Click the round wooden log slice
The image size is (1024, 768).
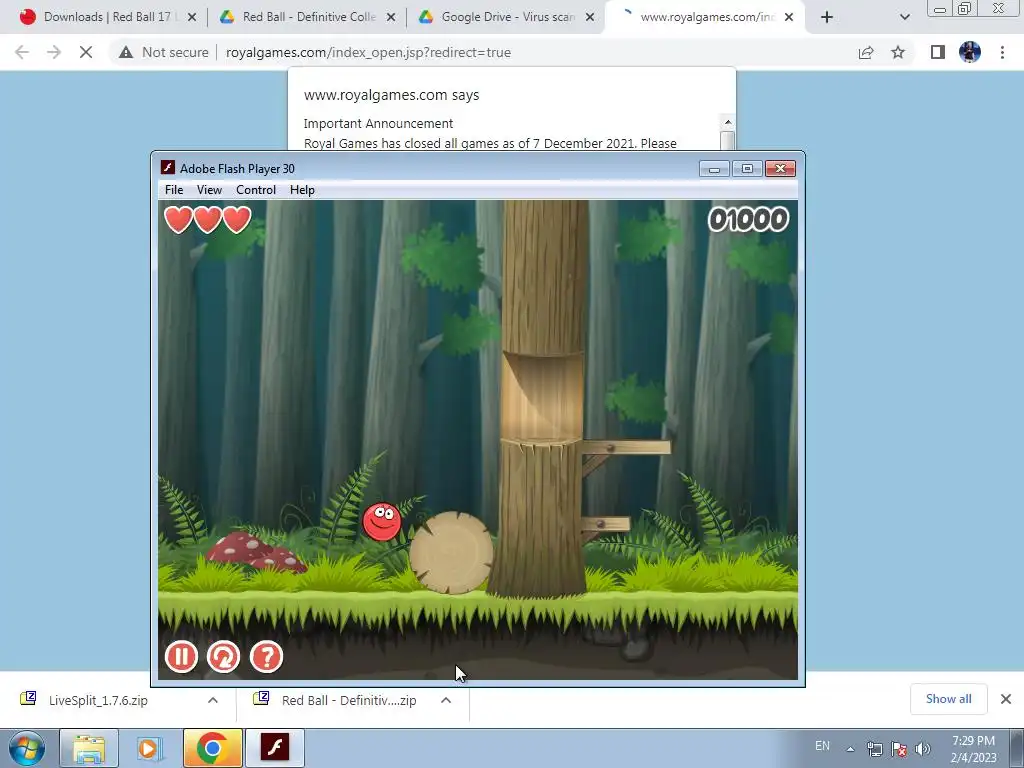[451, 552]
